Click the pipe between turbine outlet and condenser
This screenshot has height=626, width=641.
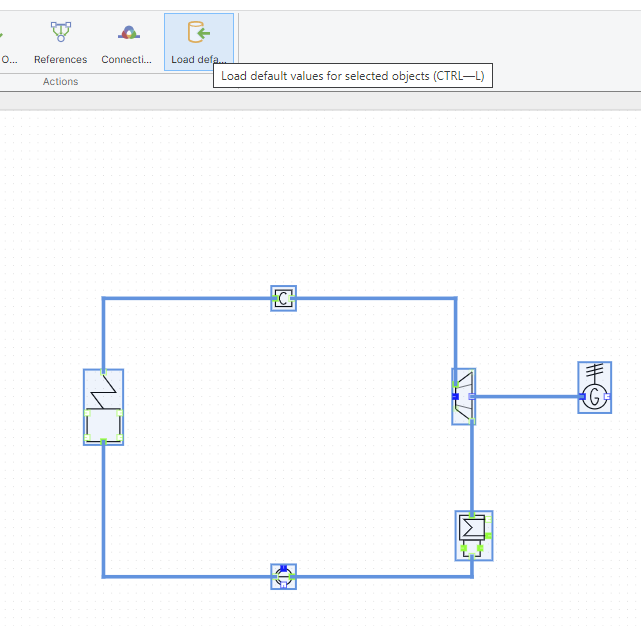(472, 465)
